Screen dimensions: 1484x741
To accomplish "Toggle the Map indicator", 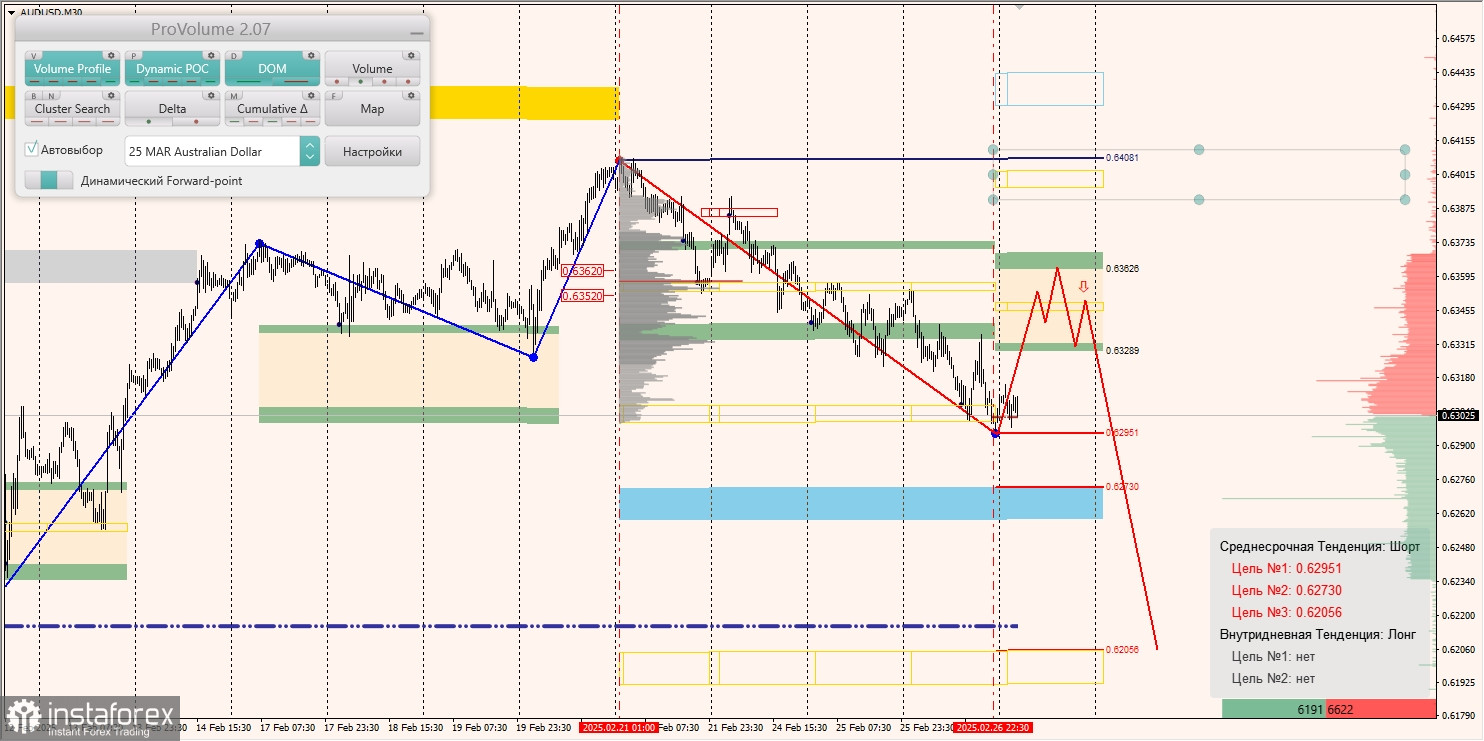I will 372,108.
